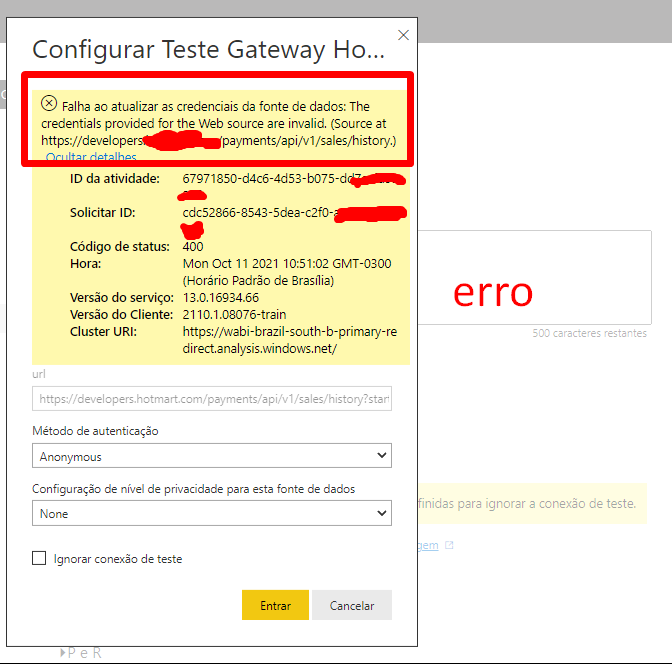672x664 pixels.
Task: Click client version 2110.1.08076-train
Action: point(234,315)
